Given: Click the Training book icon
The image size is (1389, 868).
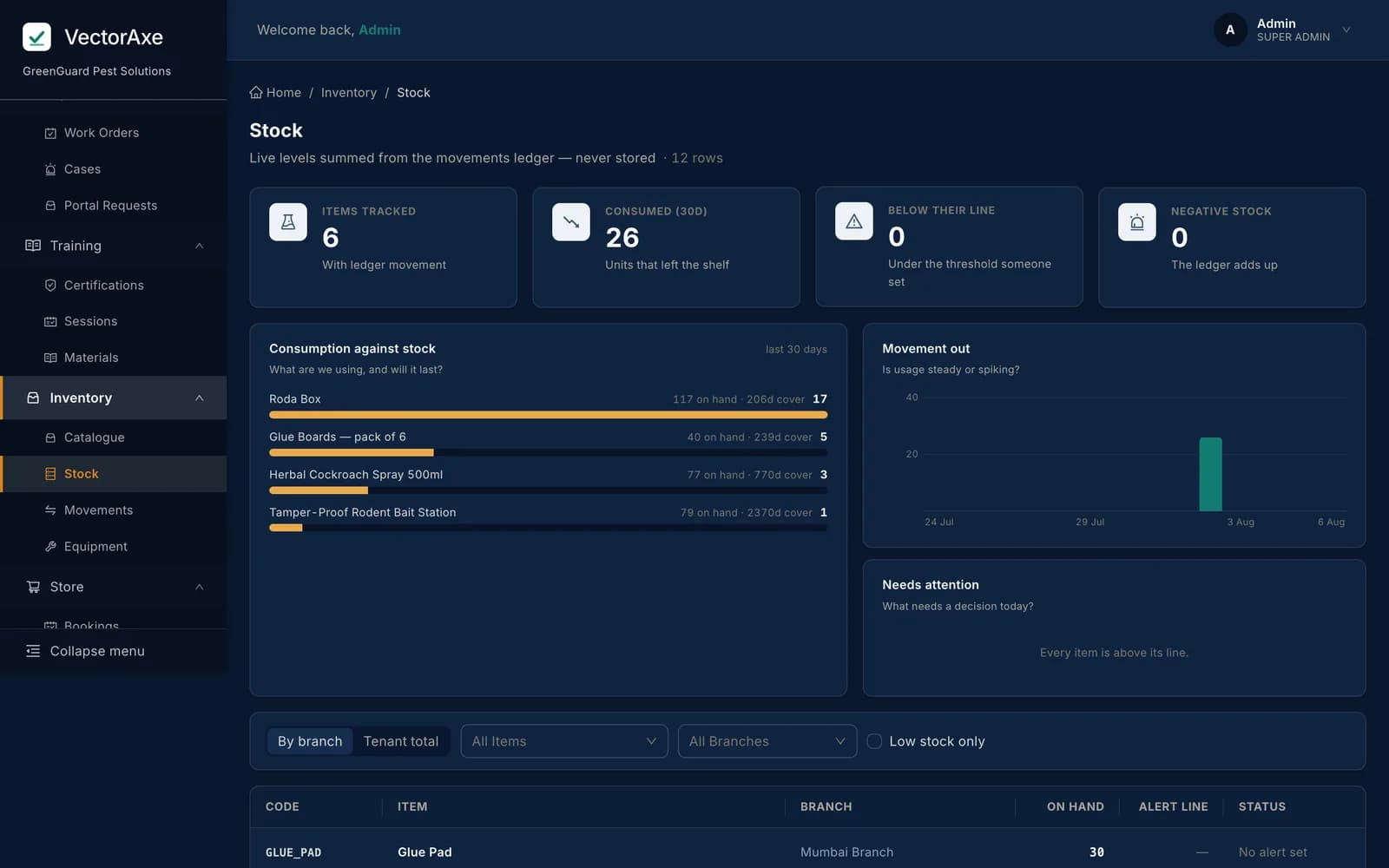Looking at the screenshot, I should 33,246.
